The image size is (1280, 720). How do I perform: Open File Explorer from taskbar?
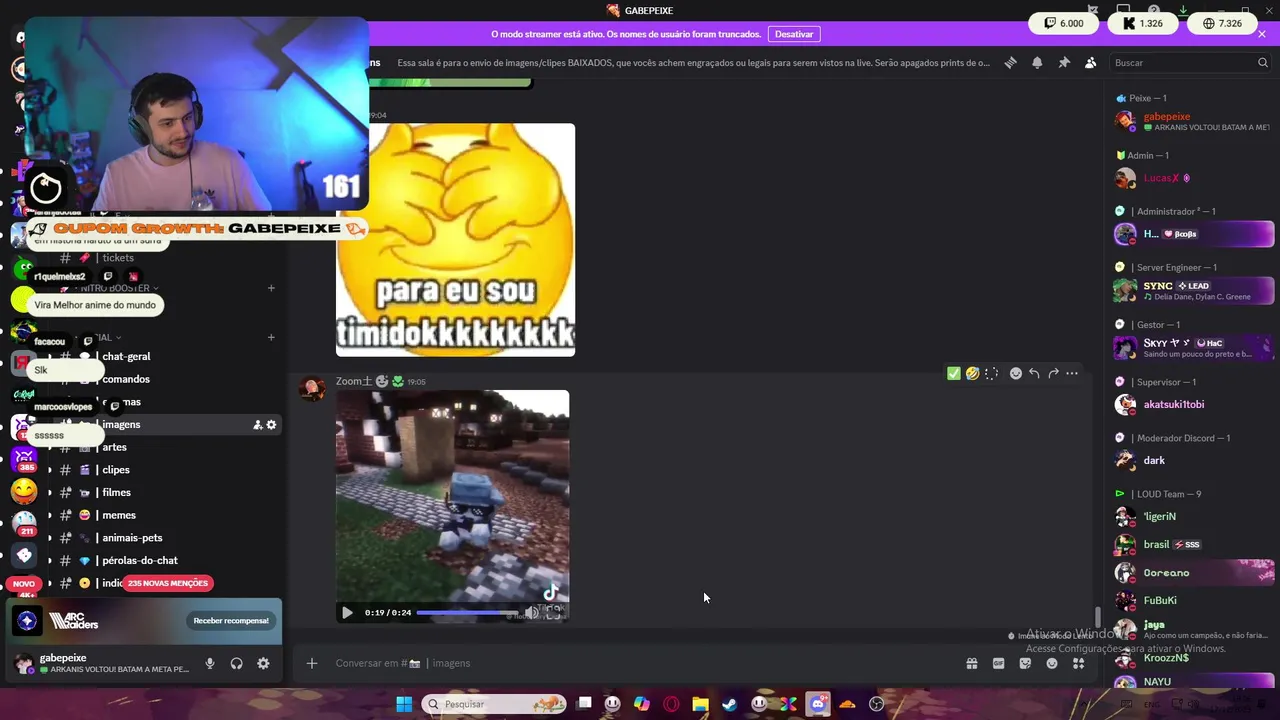click(700, 704)
